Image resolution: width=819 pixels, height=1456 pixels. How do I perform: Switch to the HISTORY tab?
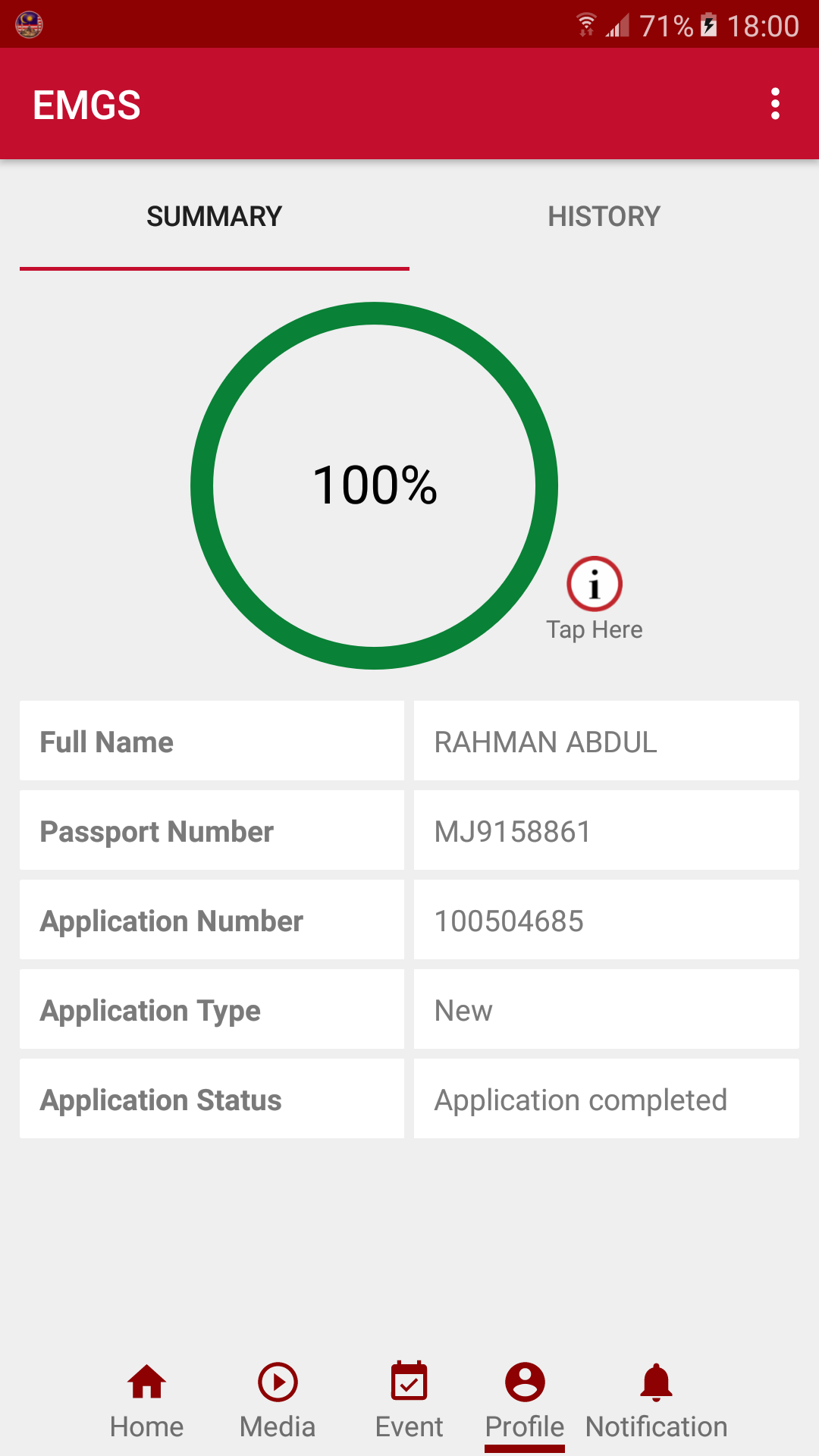[x=604, y=217]
